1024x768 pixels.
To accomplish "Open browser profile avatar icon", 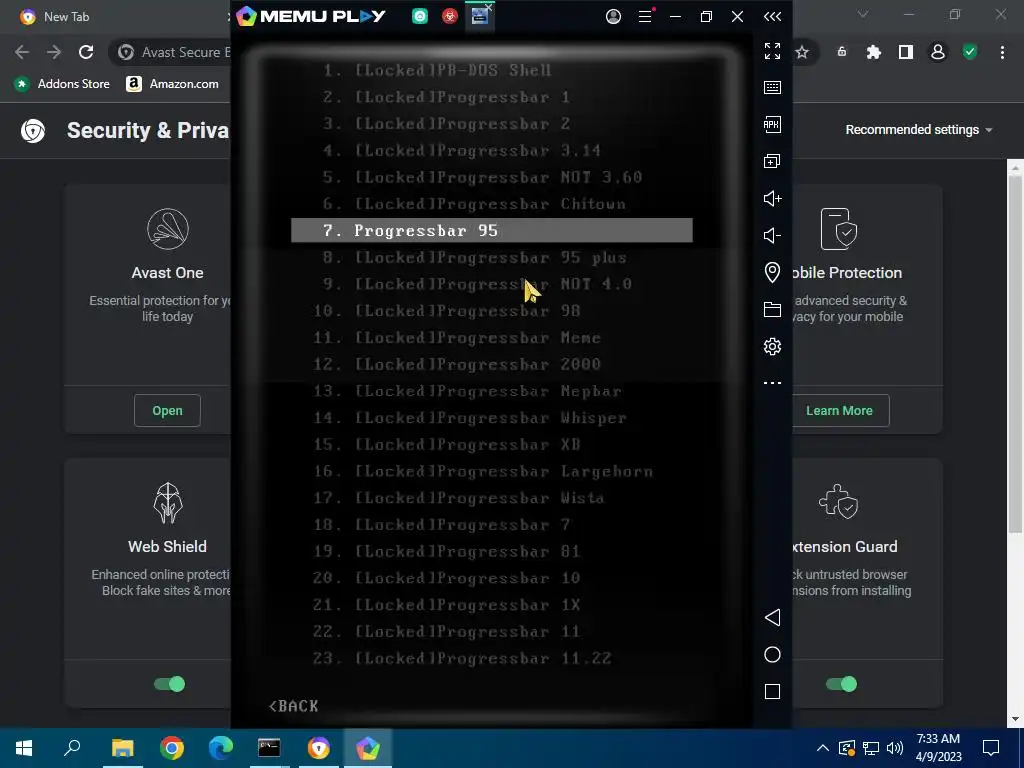I will click(938, 52).
